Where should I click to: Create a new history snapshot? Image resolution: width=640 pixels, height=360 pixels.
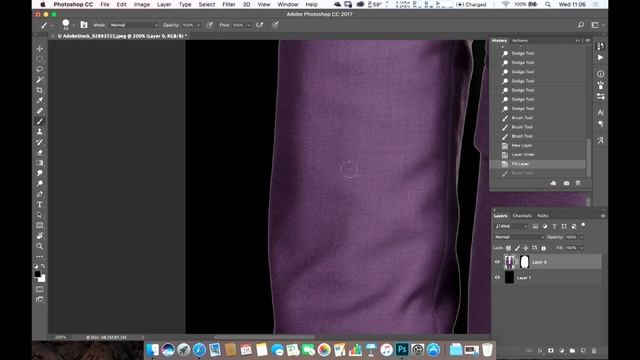coord(566,183)
